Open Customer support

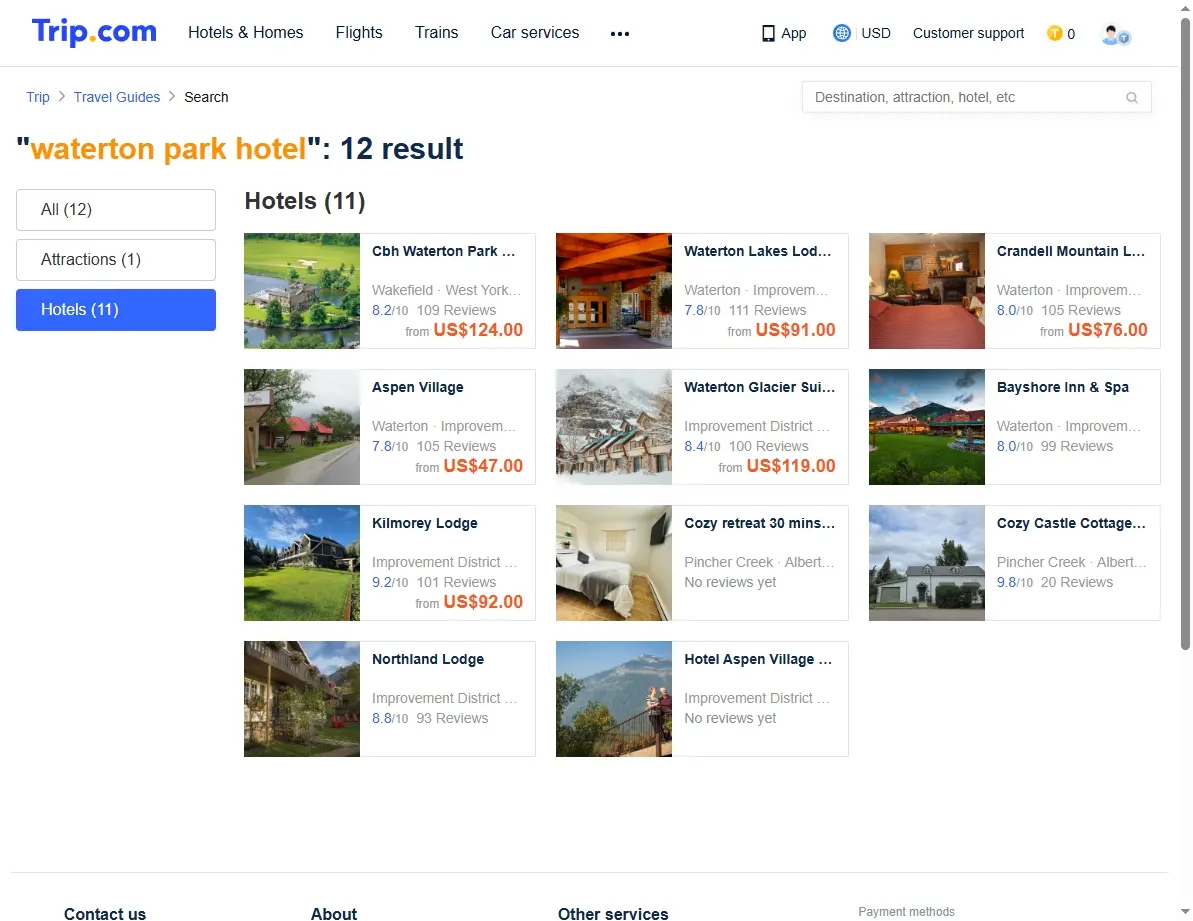969,33
